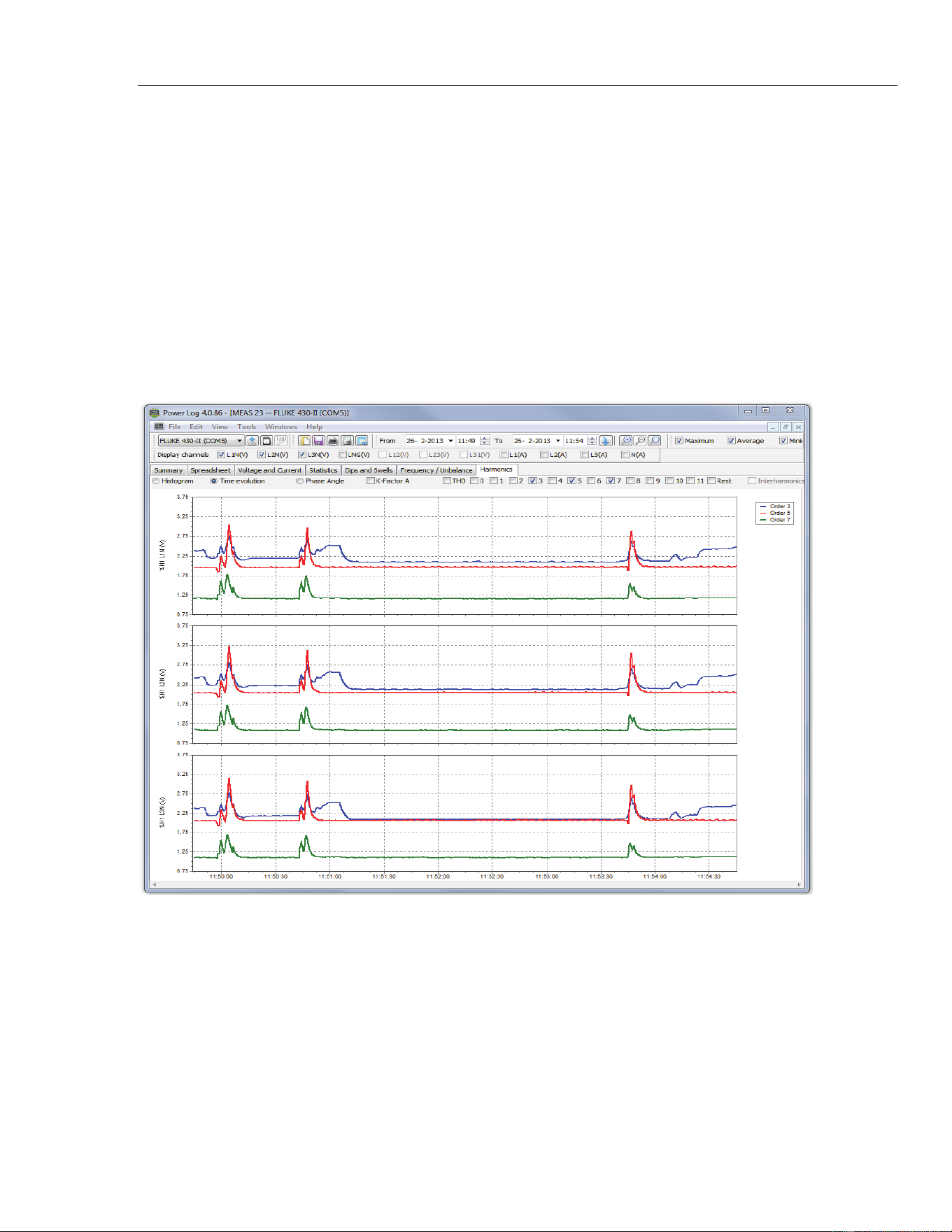Click the purple save disk icon
The width and height of the screenshot is (952, 1232).
coord(319,441)
